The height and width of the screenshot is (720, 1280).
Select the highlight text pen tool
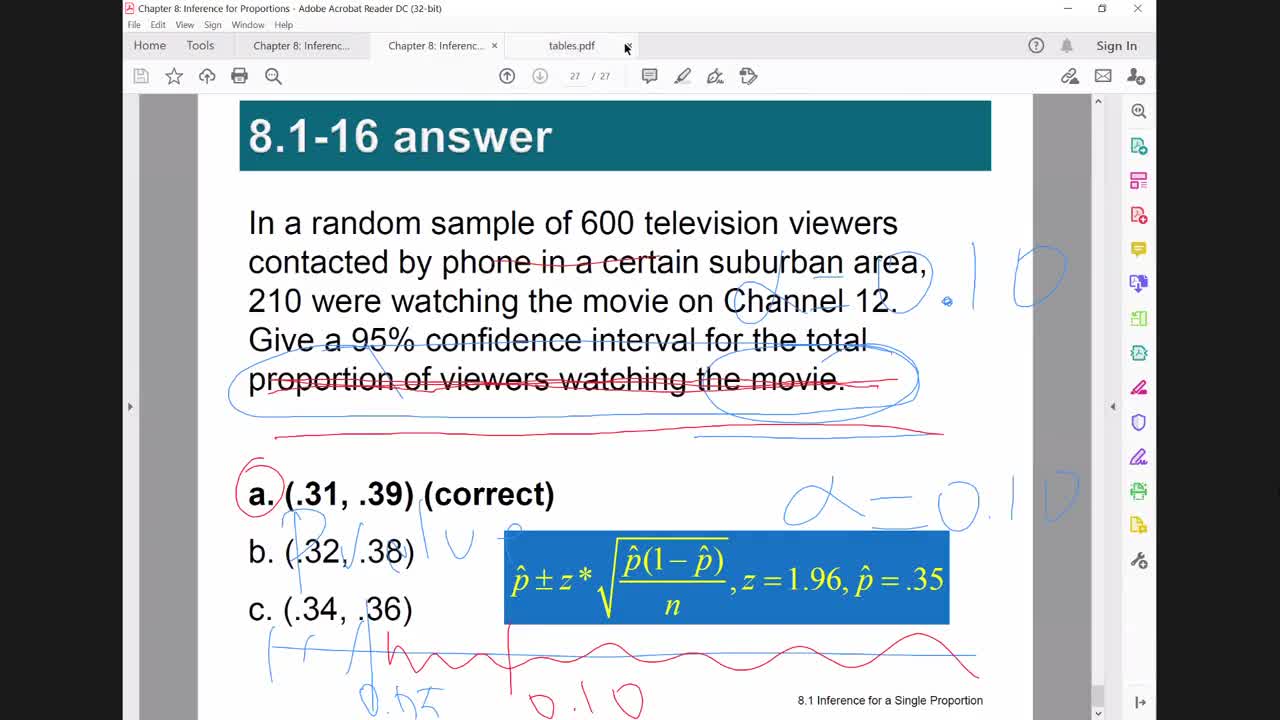pyautogui.click(x=683, y=76)
